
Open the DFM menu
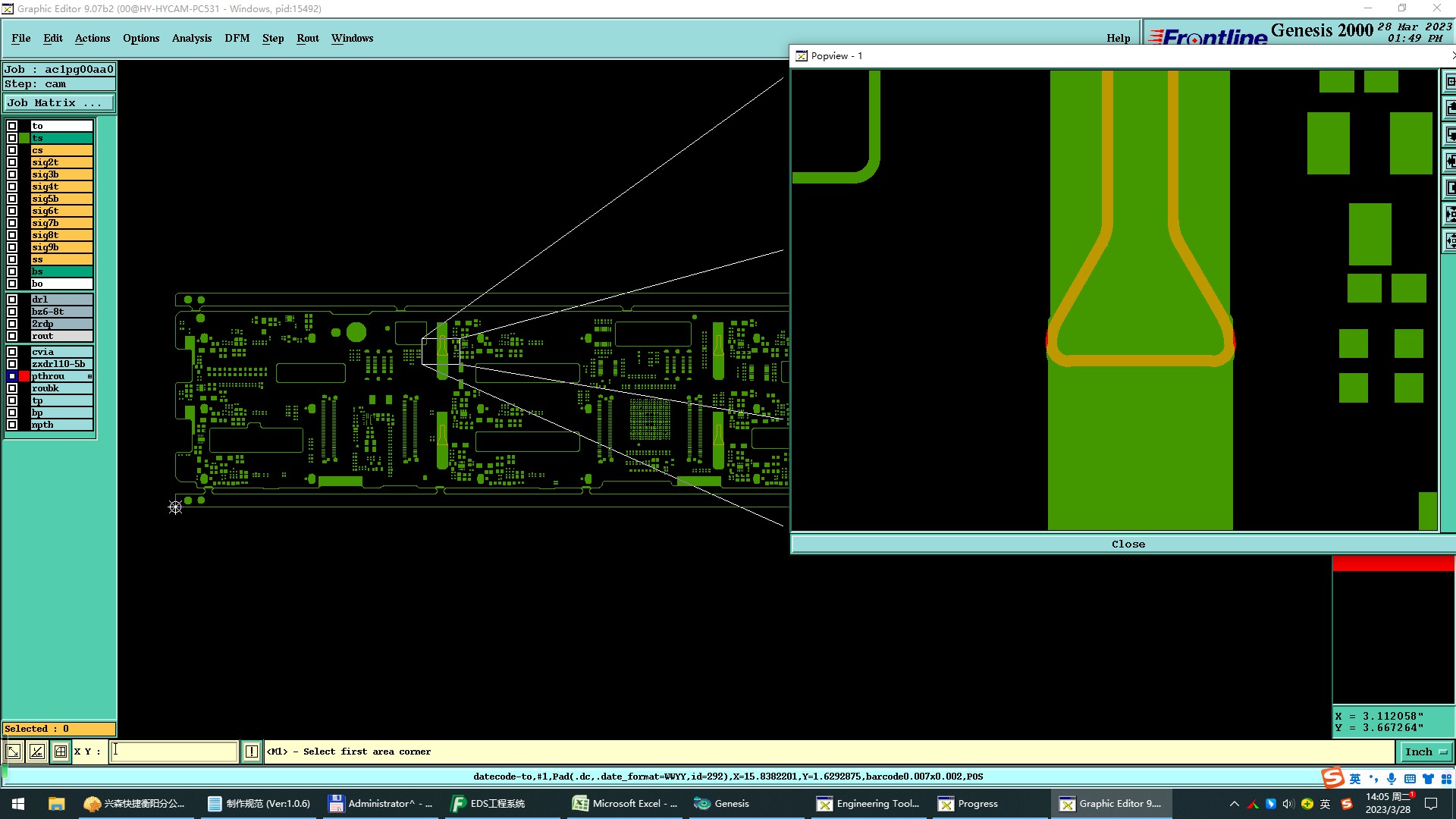[237, 38]
